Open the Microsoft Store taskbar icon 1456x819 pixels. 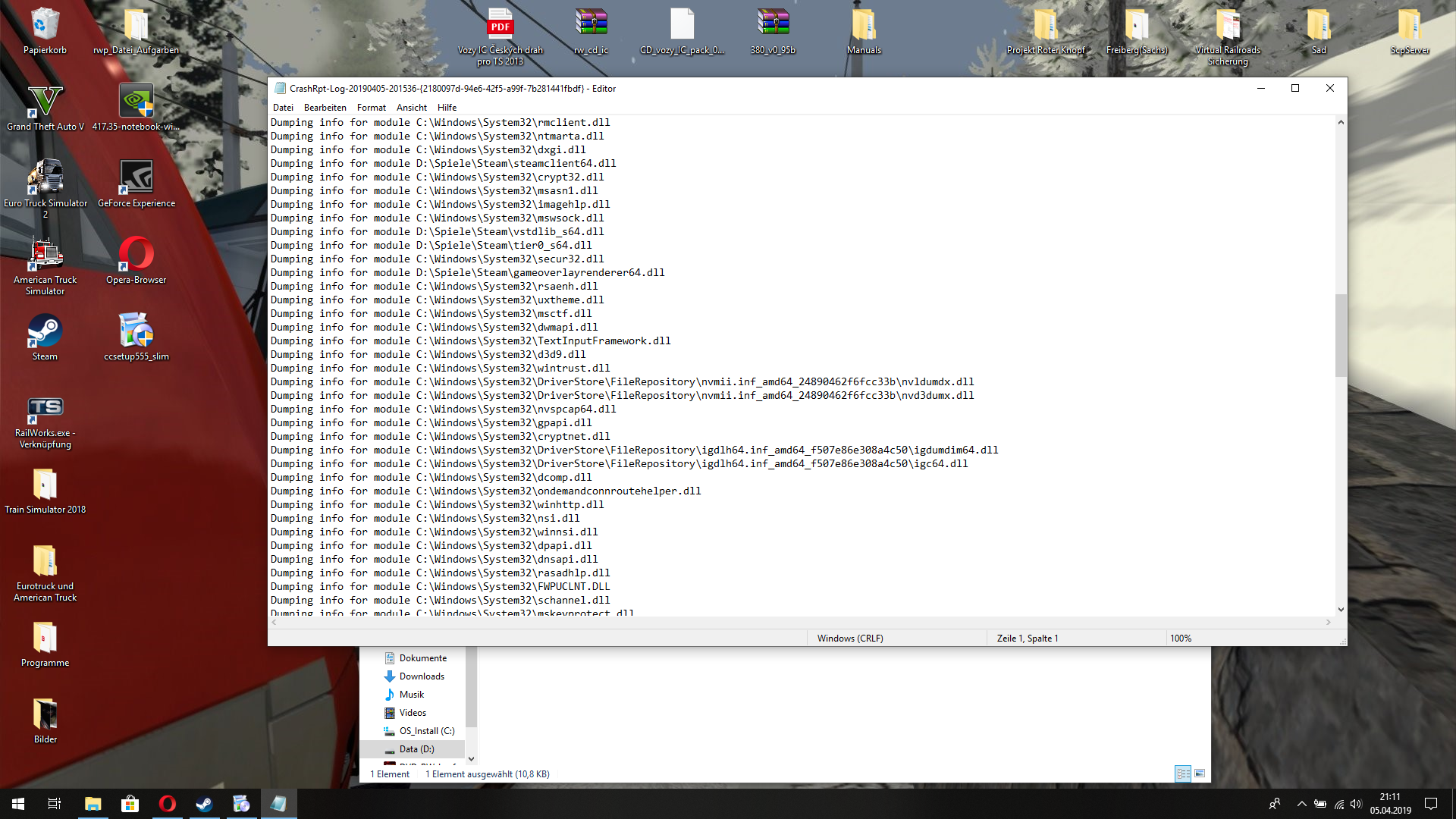pos(130,804)
